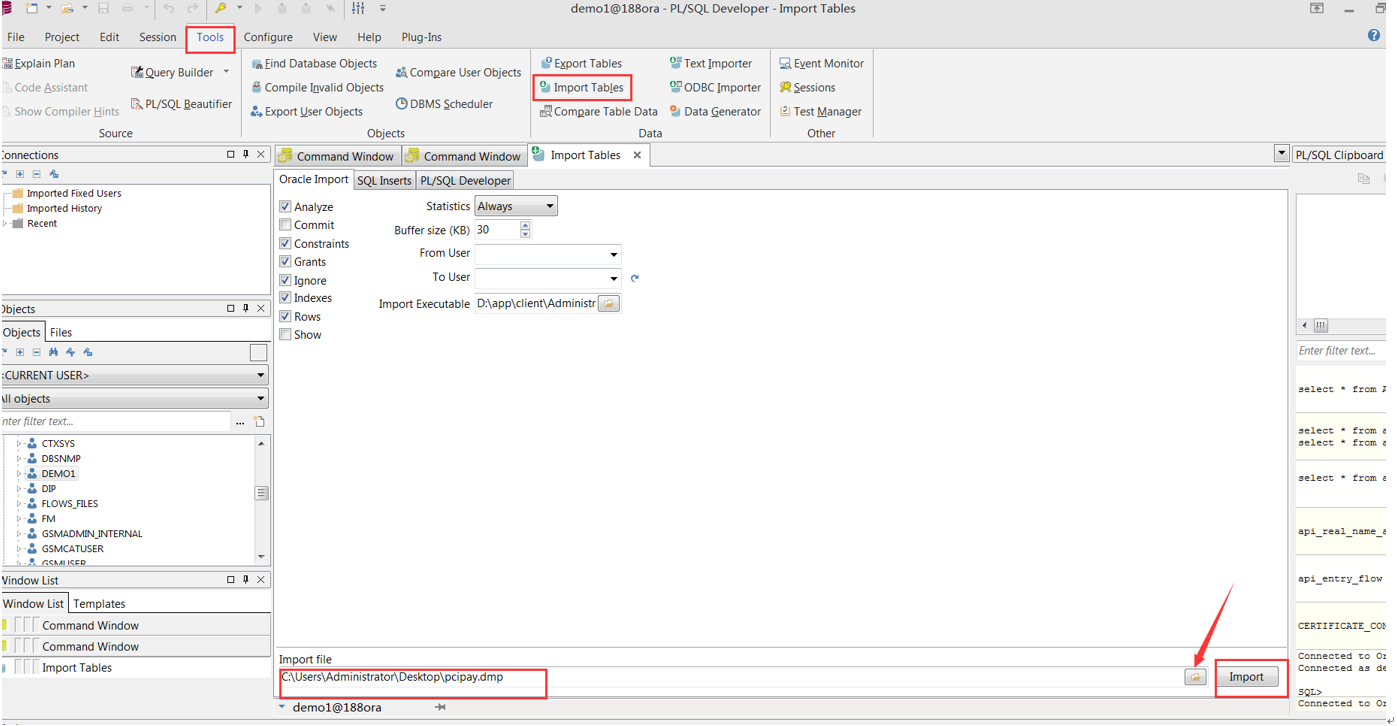Switch to the SQL Inserts tab

(384, 181)
